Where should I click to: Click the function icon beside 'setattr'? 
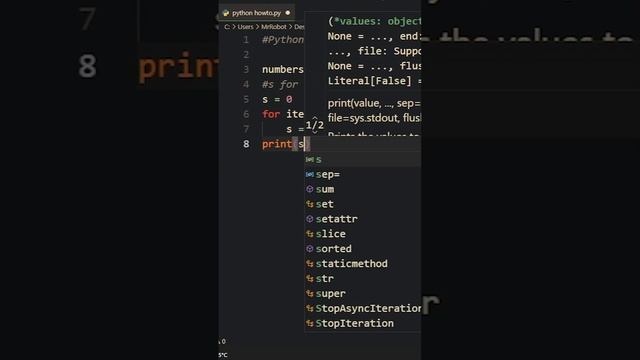(310, 219)
